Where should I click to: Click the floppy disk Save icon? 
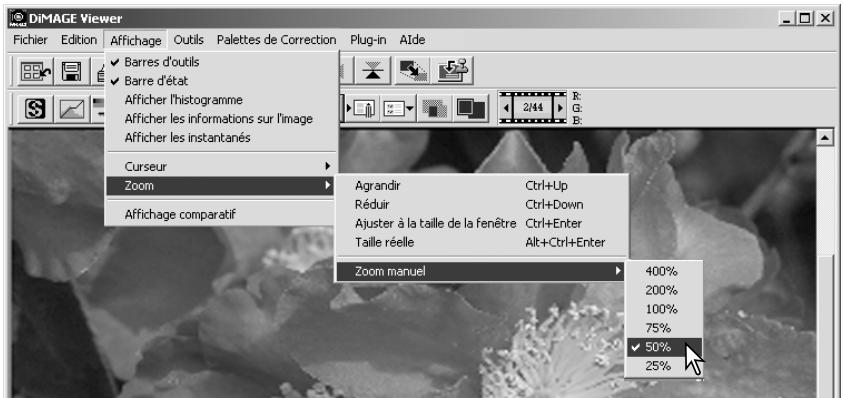point(72,72)
